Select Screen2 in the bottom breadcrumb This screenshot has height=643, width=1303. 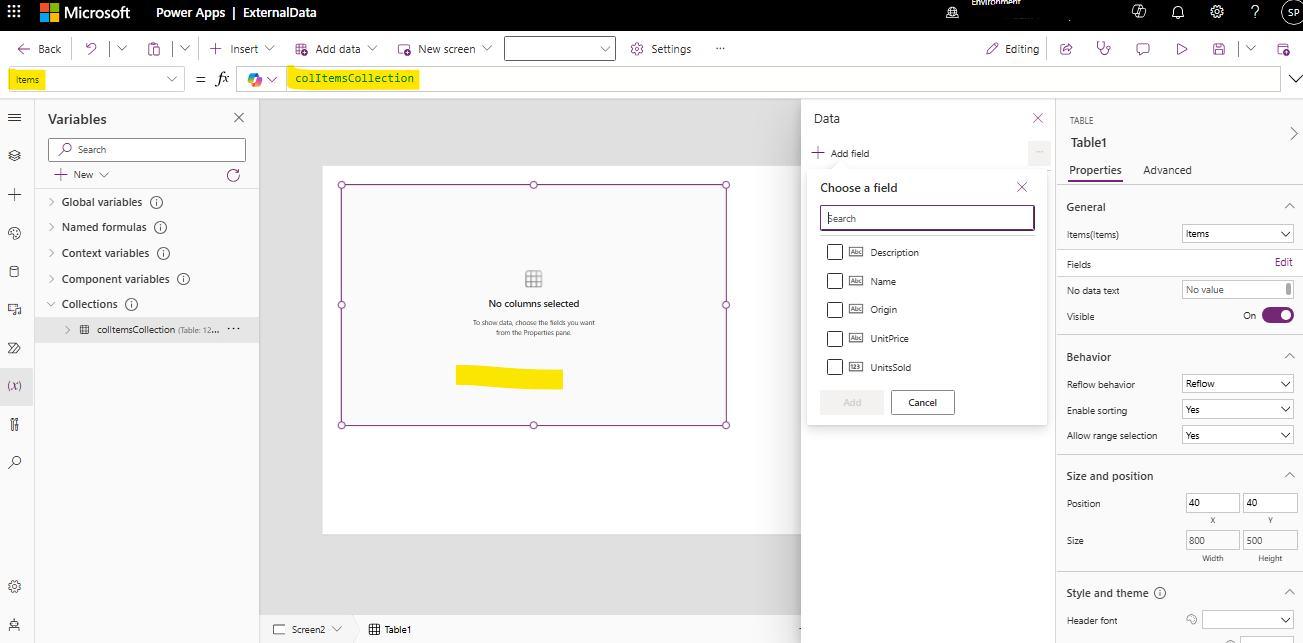[x=308, y=629]
